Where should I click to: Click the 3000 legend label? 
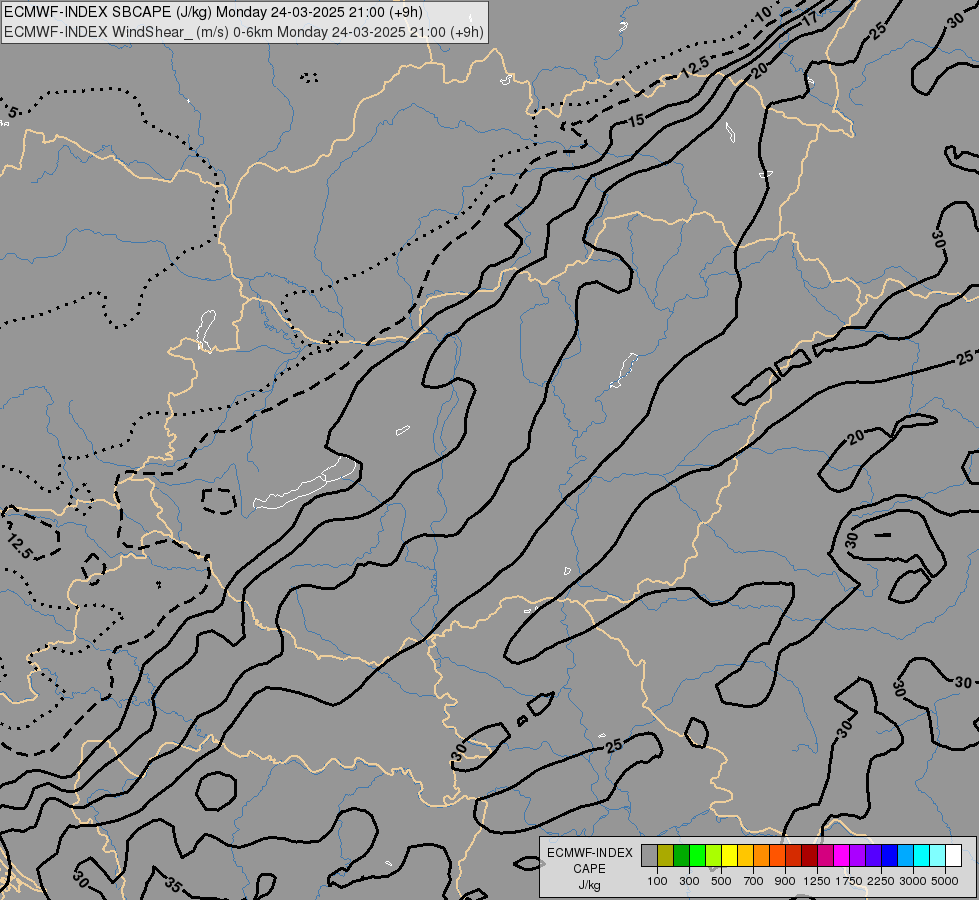pos(913,881)
